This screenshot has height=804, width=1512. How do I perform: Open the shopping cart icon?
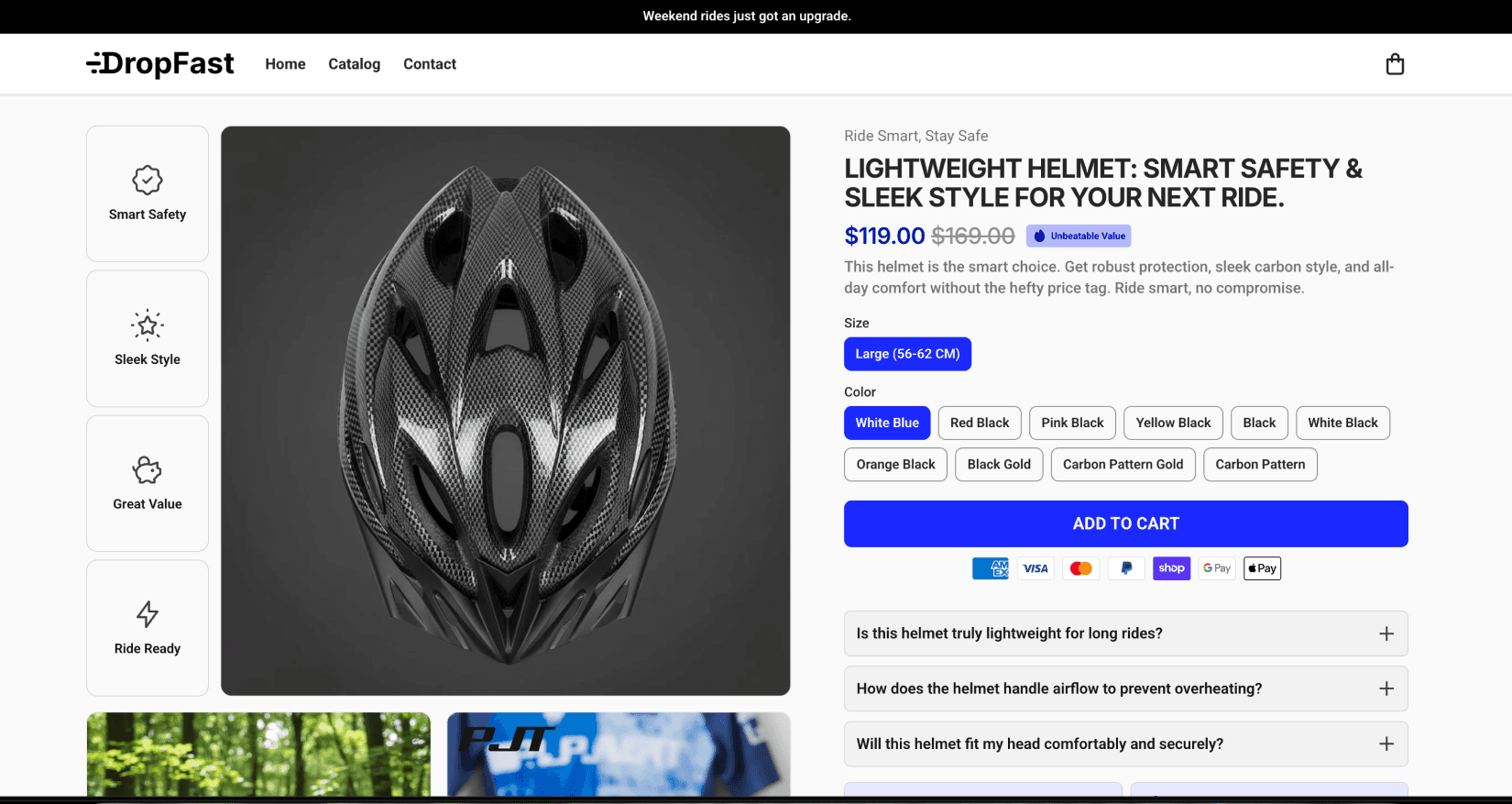[1395, 63]
